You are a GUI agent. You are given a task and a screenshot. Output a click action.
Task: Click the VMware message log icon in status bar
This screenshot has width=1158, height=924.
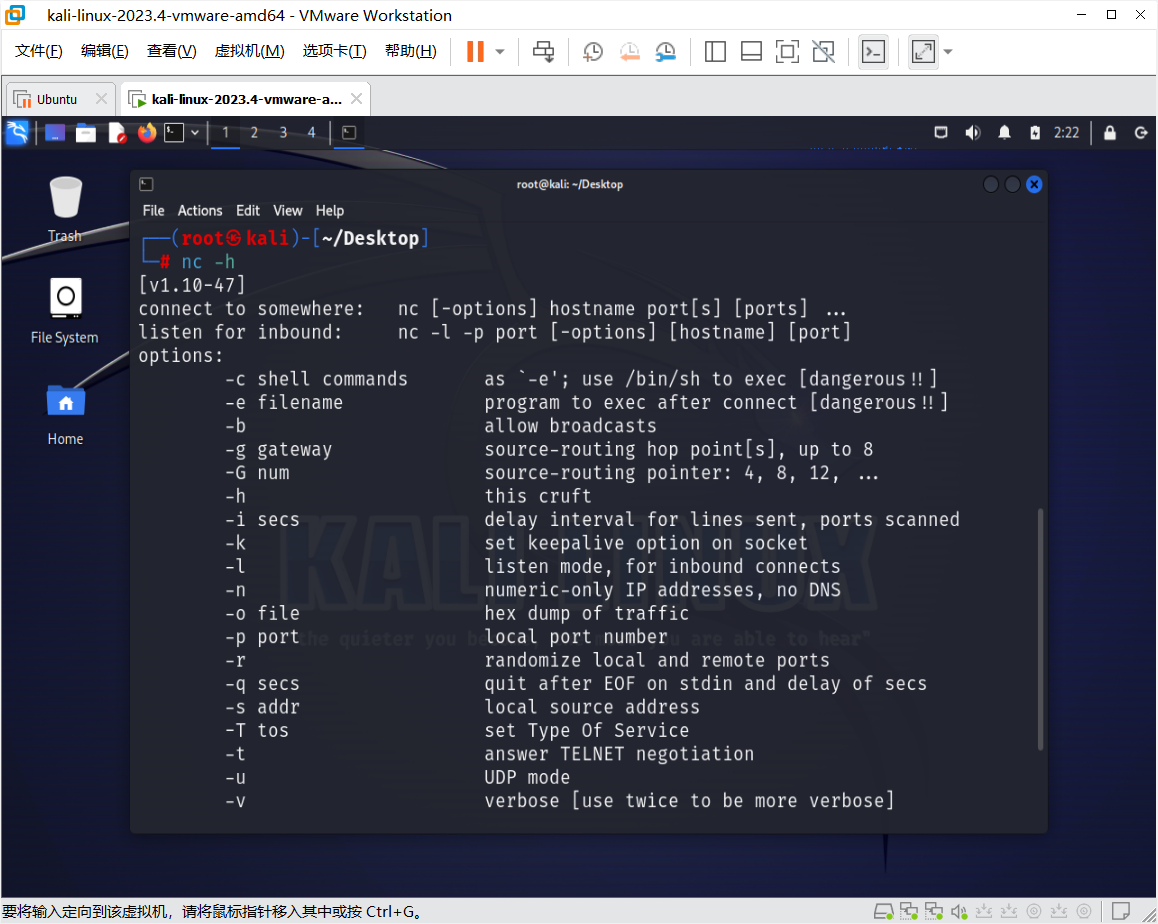point(1120,911)
